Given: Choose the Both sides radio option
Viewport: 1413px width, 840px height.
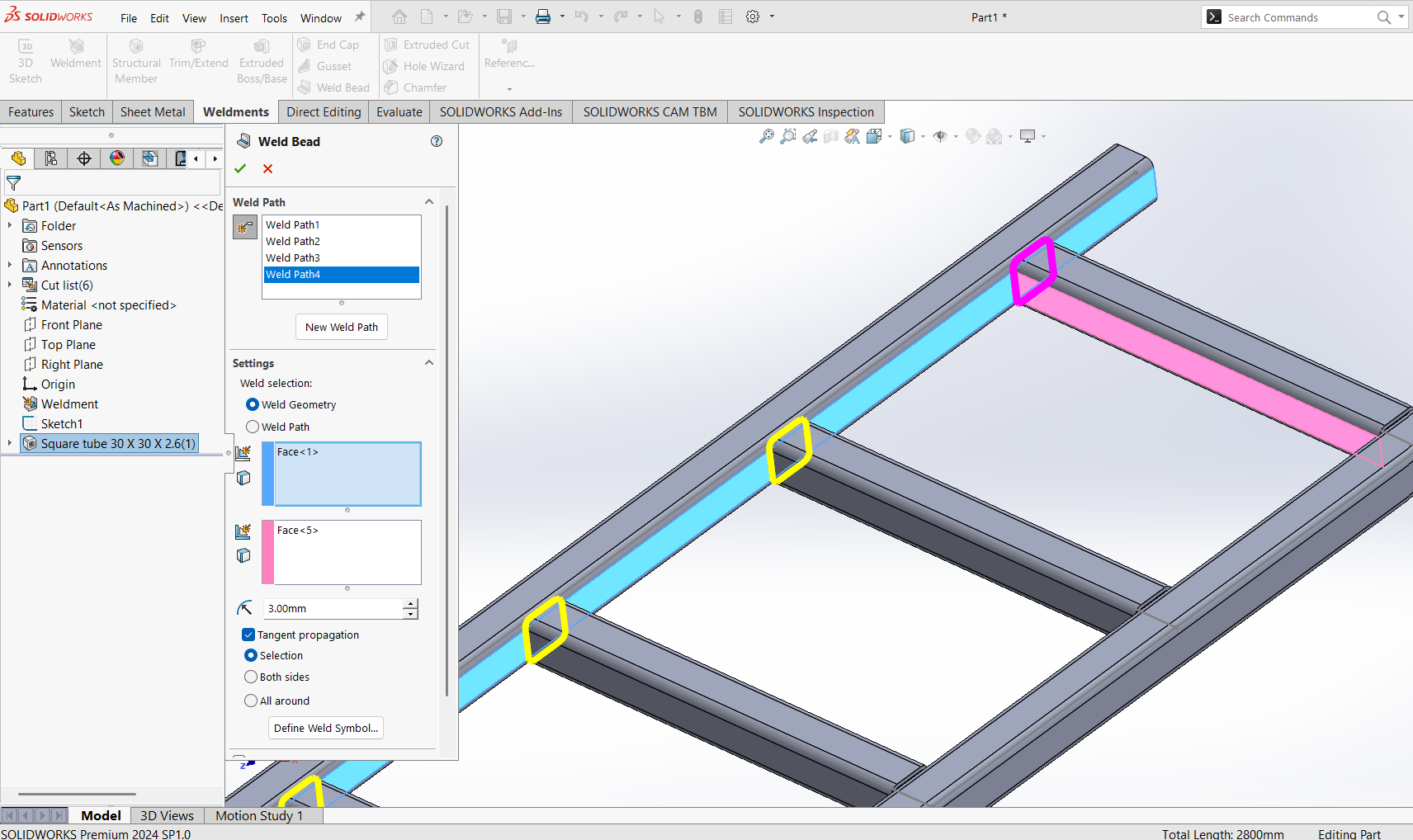Looking at the screenshot, I should tap(251, 677).
